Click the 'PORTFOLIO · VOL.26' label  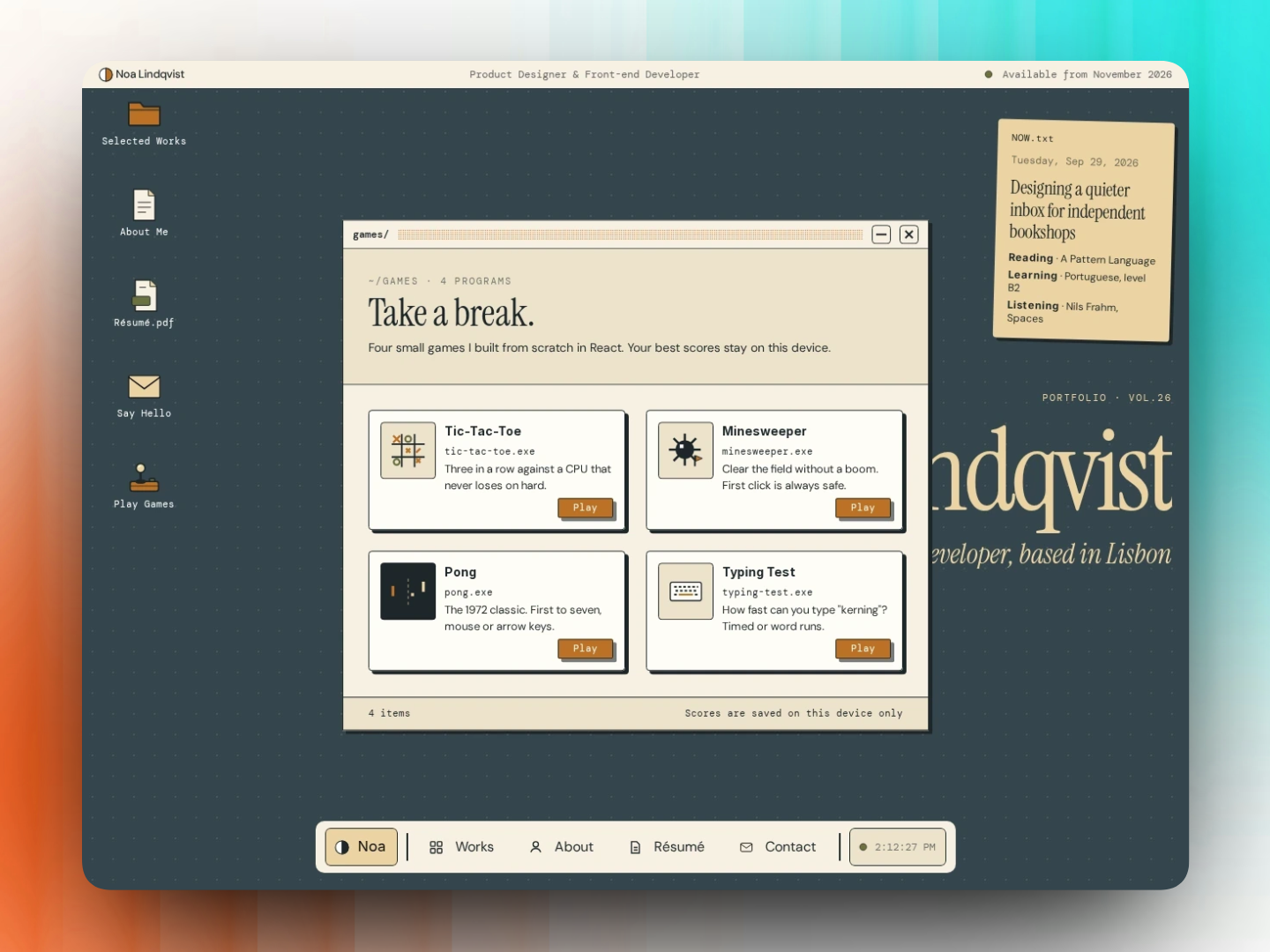pos(1107,398)
